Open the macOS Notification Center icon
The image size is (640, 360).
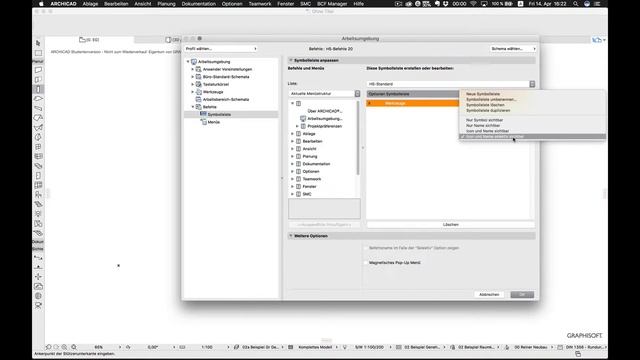[597, 4]
